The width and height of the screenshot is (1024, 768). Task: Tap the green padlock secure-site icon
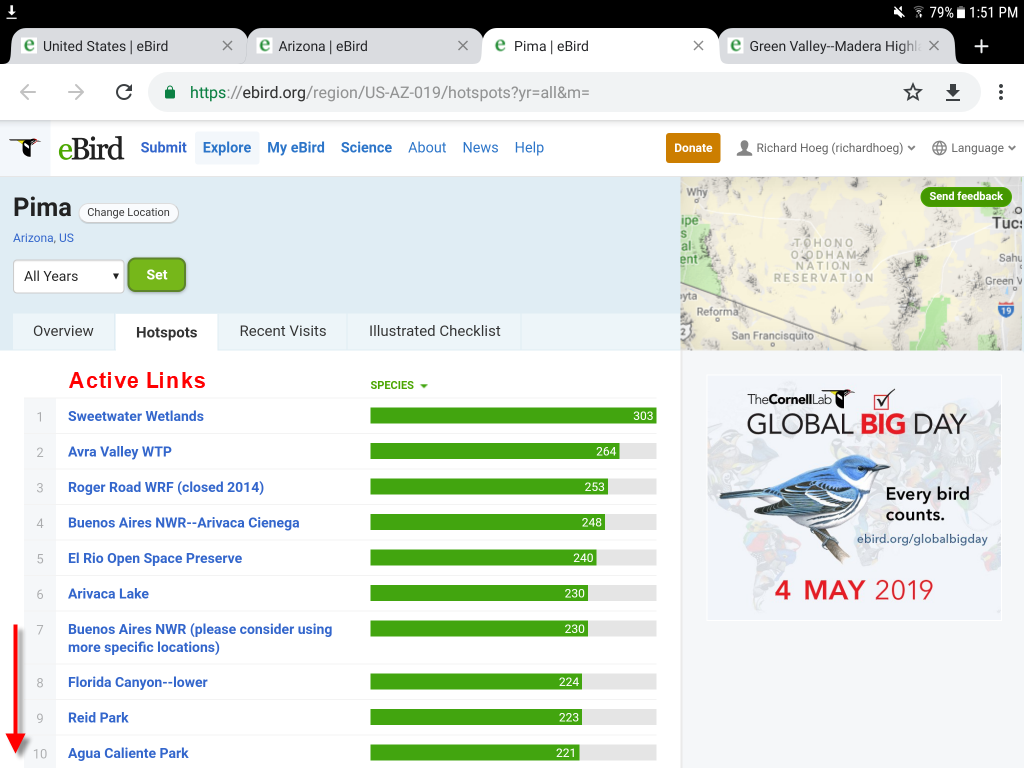click(170, 92)
